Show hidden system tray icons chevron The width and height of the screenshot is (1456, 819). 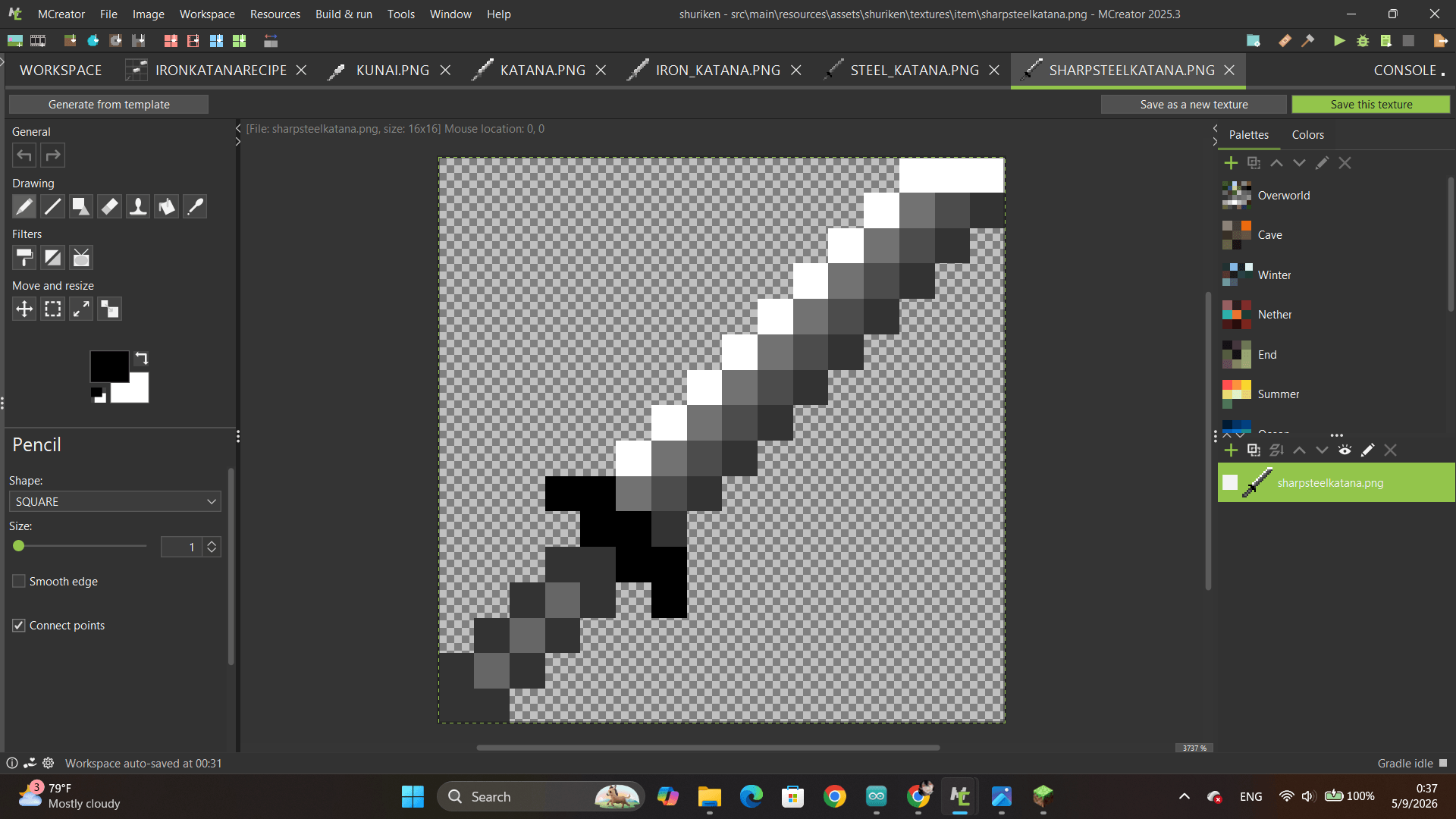[1184, 796]
